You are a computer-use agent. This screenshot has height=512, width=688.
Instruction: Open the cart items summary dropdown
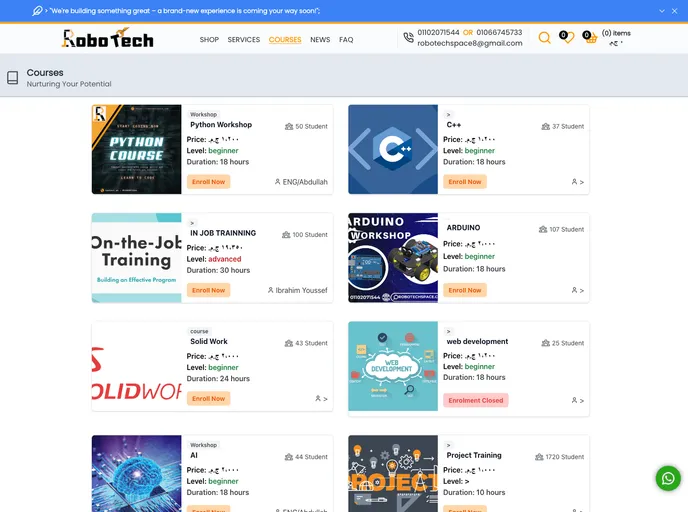coord(616,38)
